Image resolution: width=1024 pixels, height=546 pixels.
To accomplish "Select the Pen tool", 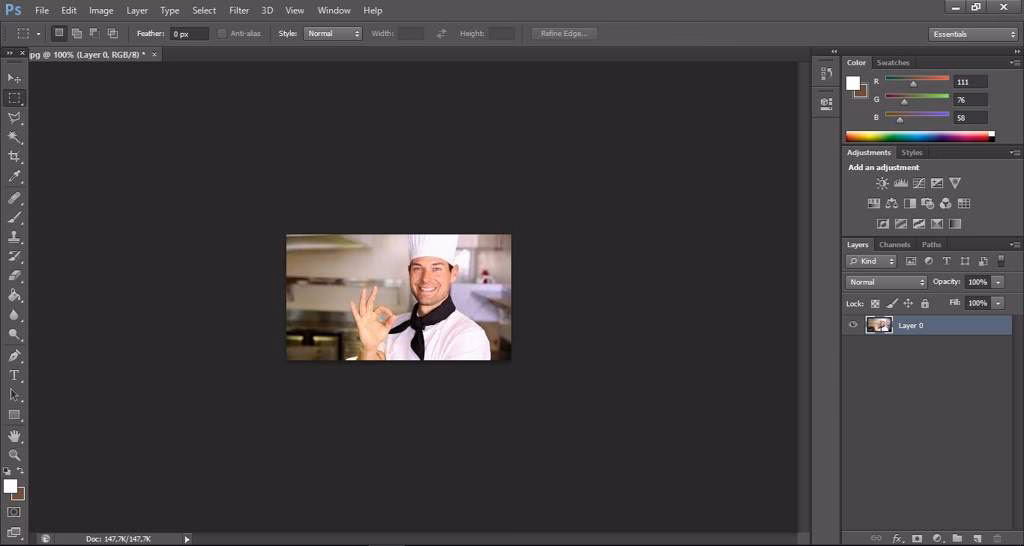I will point(15,355).
